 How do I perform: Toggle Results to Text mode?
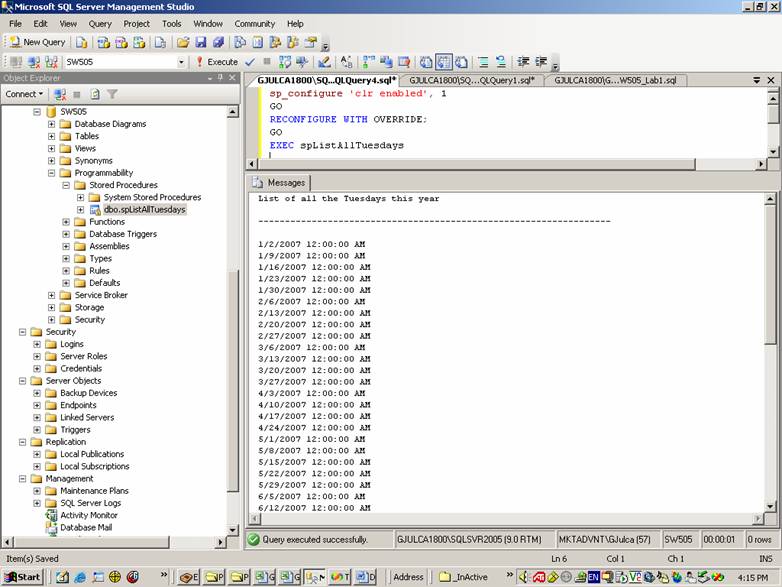pyautogui.click(x=427, y=62)
